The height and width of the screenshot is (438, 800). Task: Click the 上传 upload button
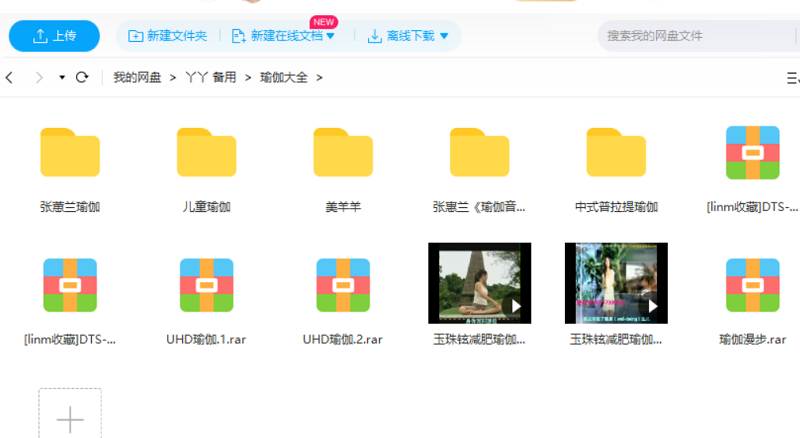(x=54, y=36)
